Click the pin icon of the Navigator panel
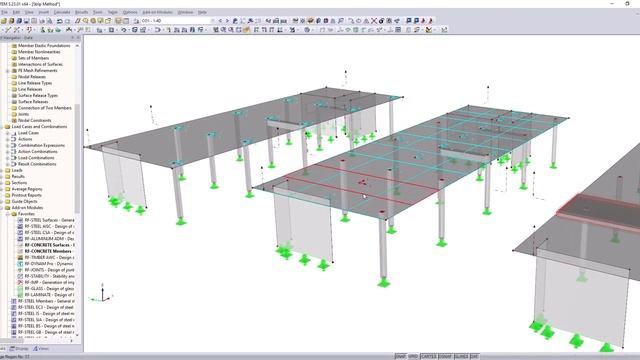 (x=73, y=38)
